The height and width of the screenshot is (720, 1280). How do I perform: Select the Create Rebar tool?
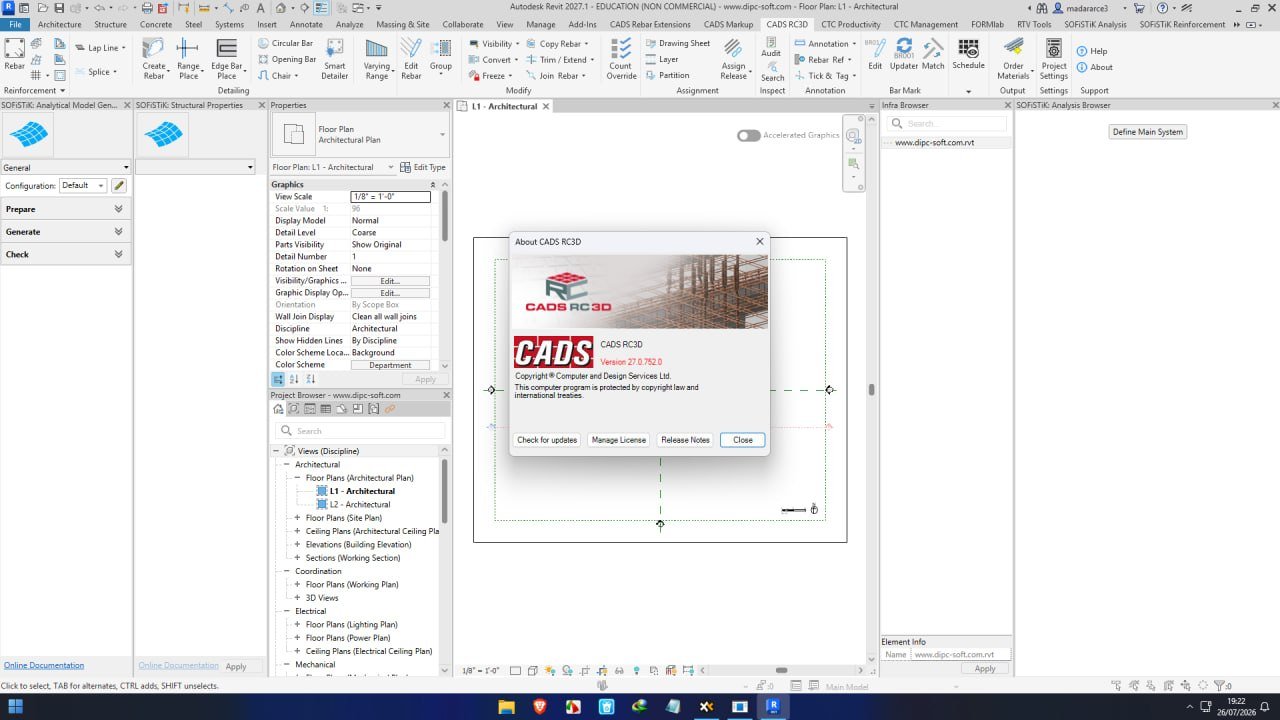pyautogui.click(x=154, y=58)
